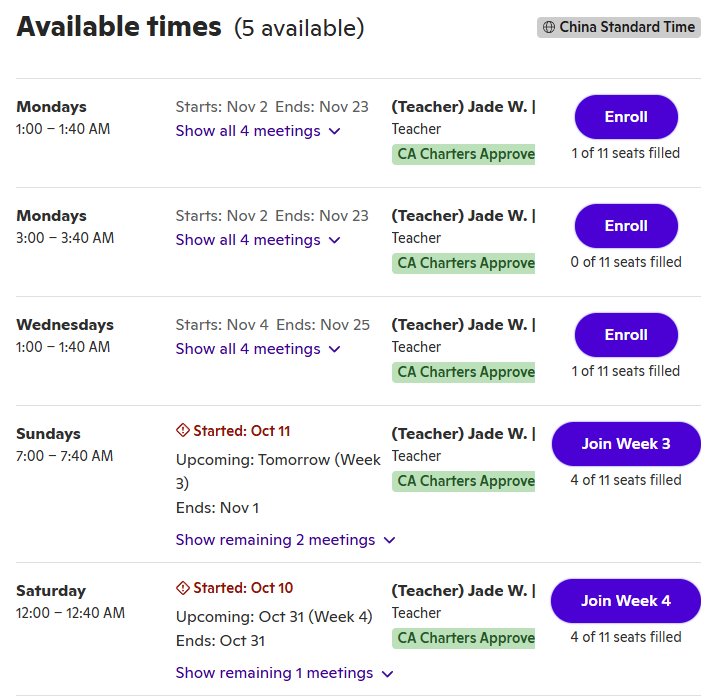Open chevron beside Show remaining 1 meetings
Screen dimensions: 710x700
point(388,674)
